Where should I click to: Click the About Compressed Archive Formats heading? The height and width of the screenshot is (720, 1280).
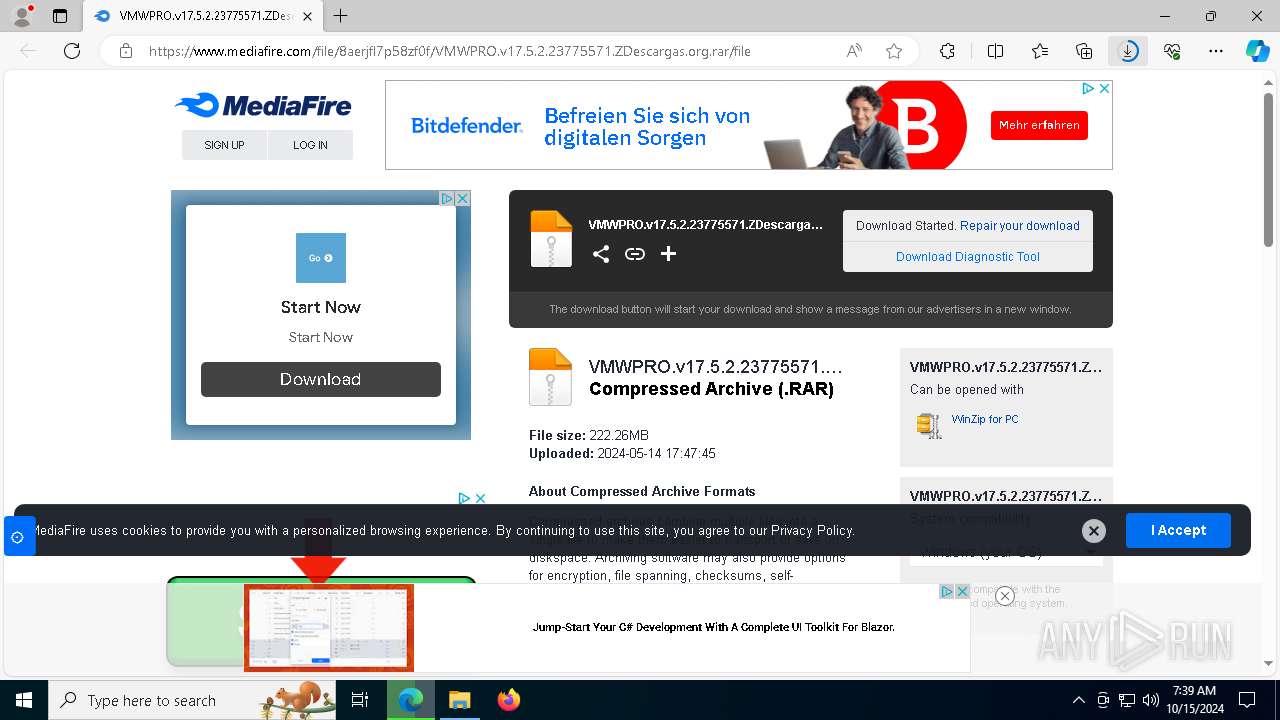tap(642, 491)
